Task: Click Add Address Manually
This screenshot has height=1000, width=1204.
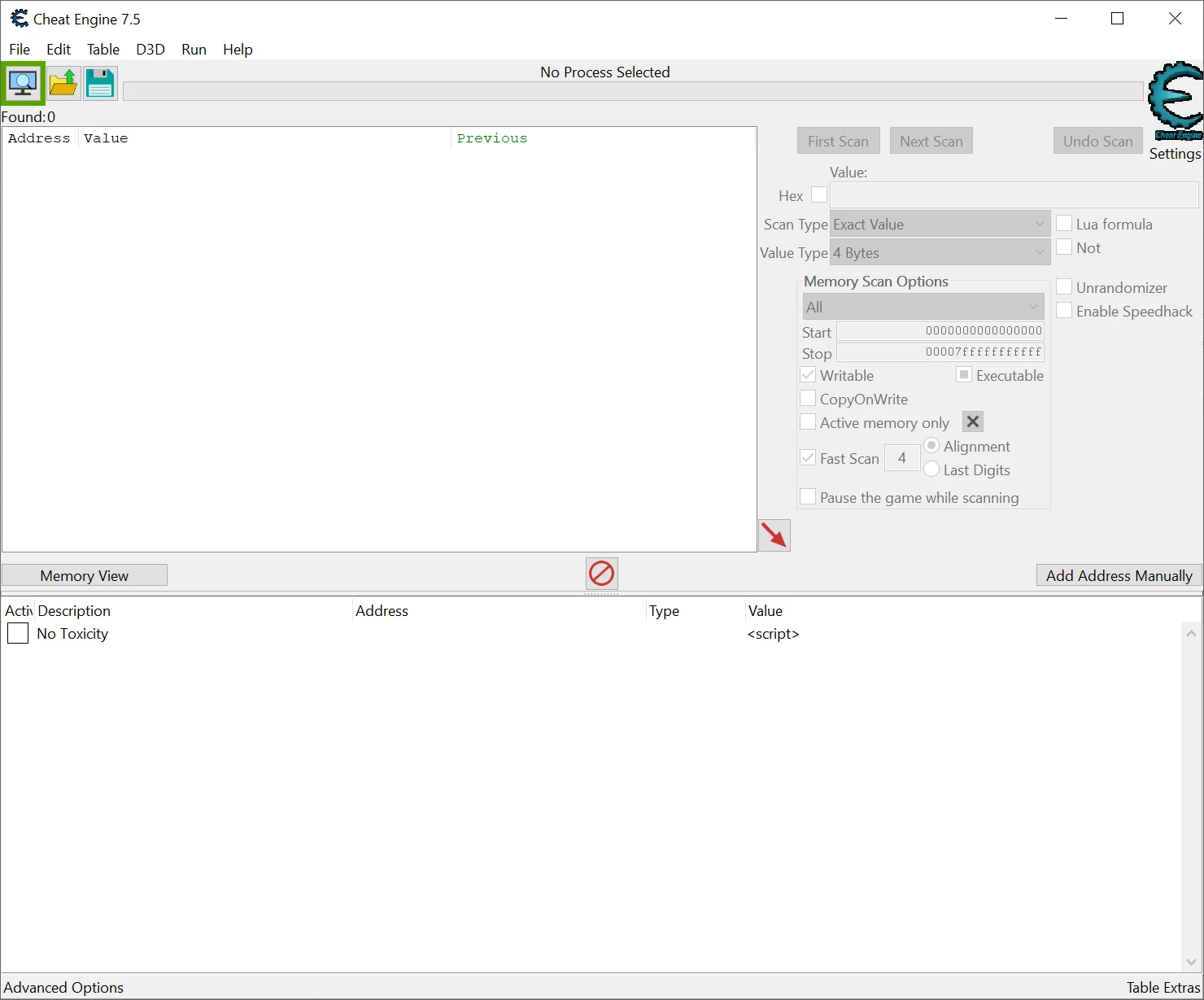Action: coord(1119,575)
